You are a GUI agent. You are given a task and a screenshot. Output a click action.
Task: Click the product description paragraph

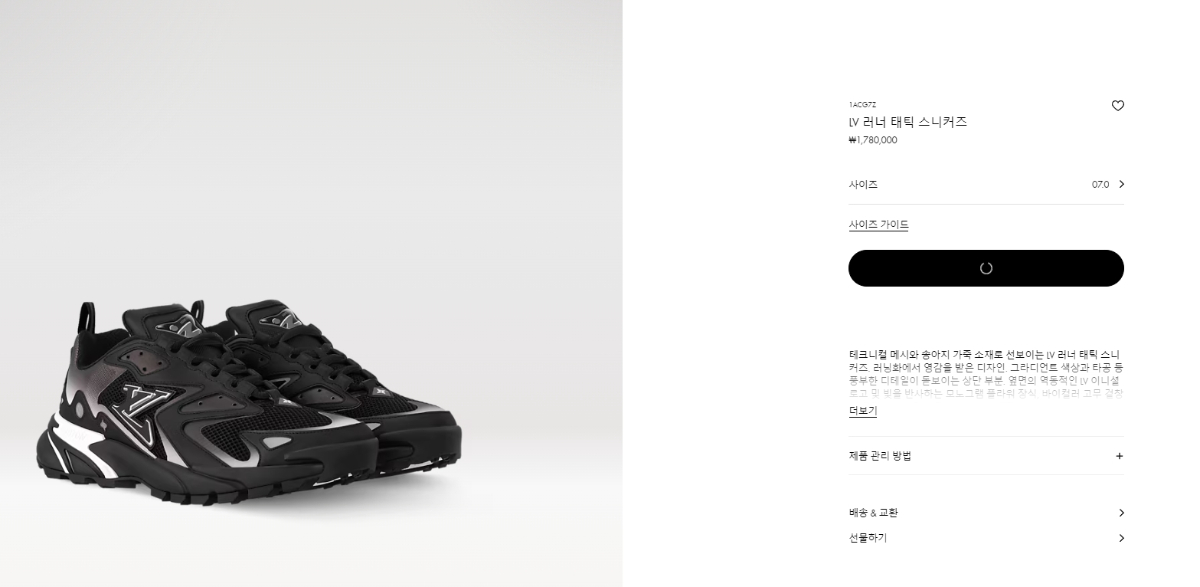pos(986,374)
